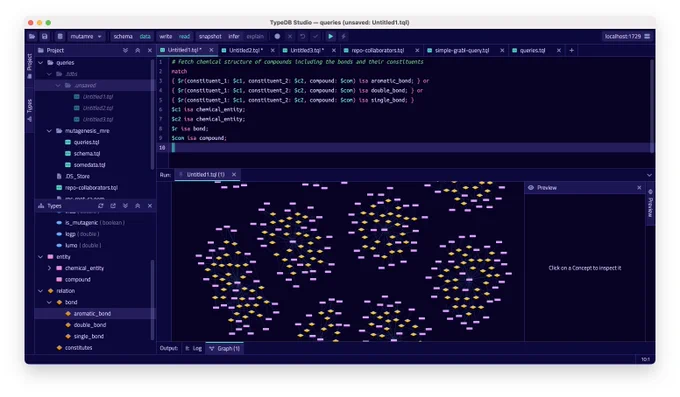The height and width of the screenshot is (397, 680).
Task: Expand all in Types panel
Action: click(125, 206)
